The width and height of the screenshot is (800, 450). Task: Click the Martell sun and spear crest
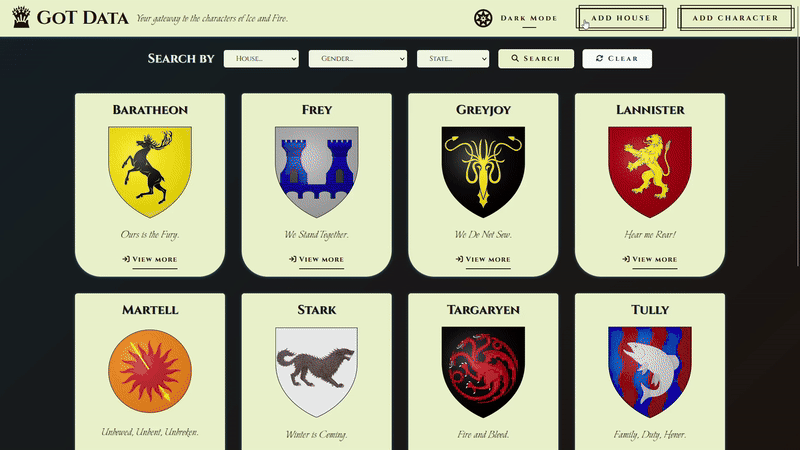pos(150,371)
